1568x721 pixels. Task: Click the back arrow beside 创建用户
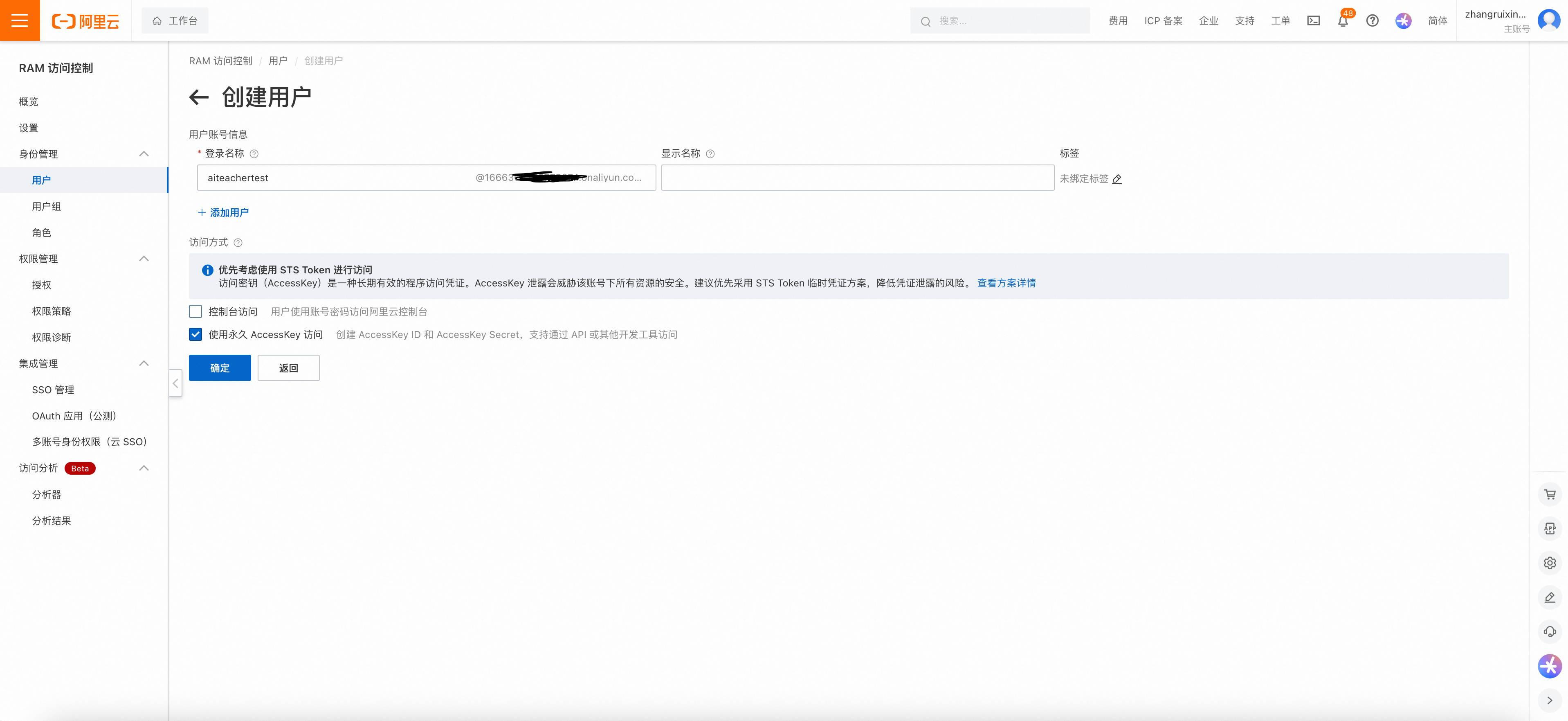click(x=198, y=97)
